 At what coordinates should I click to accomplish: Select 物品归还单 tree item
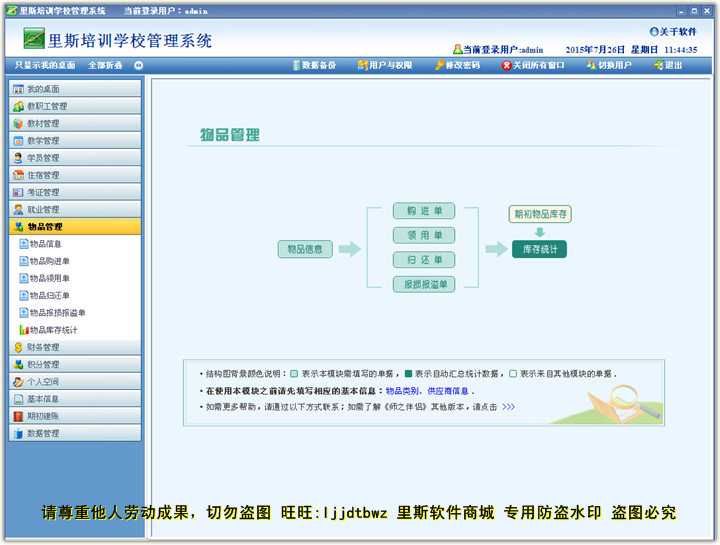(x=50, y=295)
